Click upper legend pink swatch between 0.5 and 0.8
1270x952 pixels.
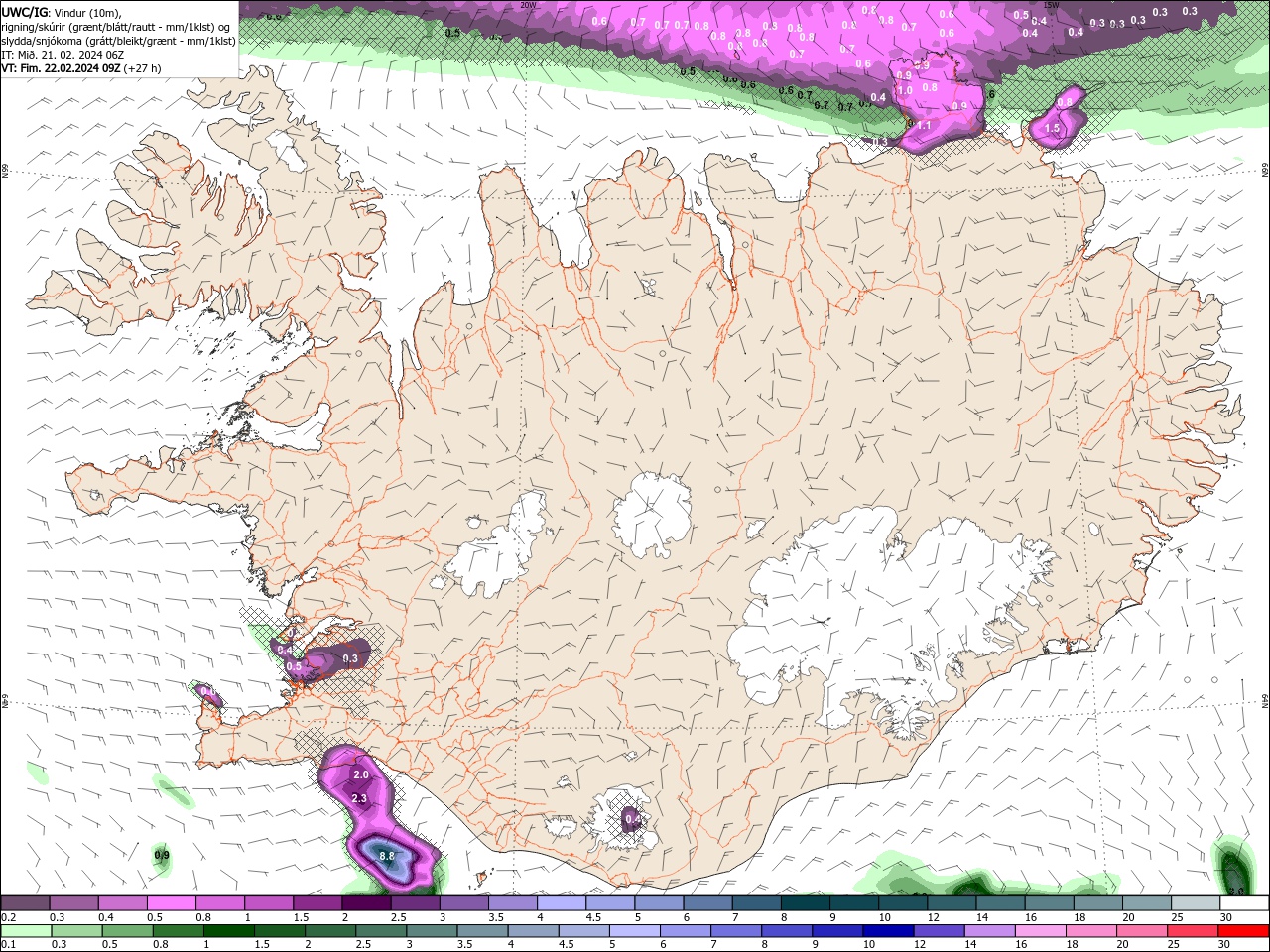pyautogui.click(x=173, y=903)
